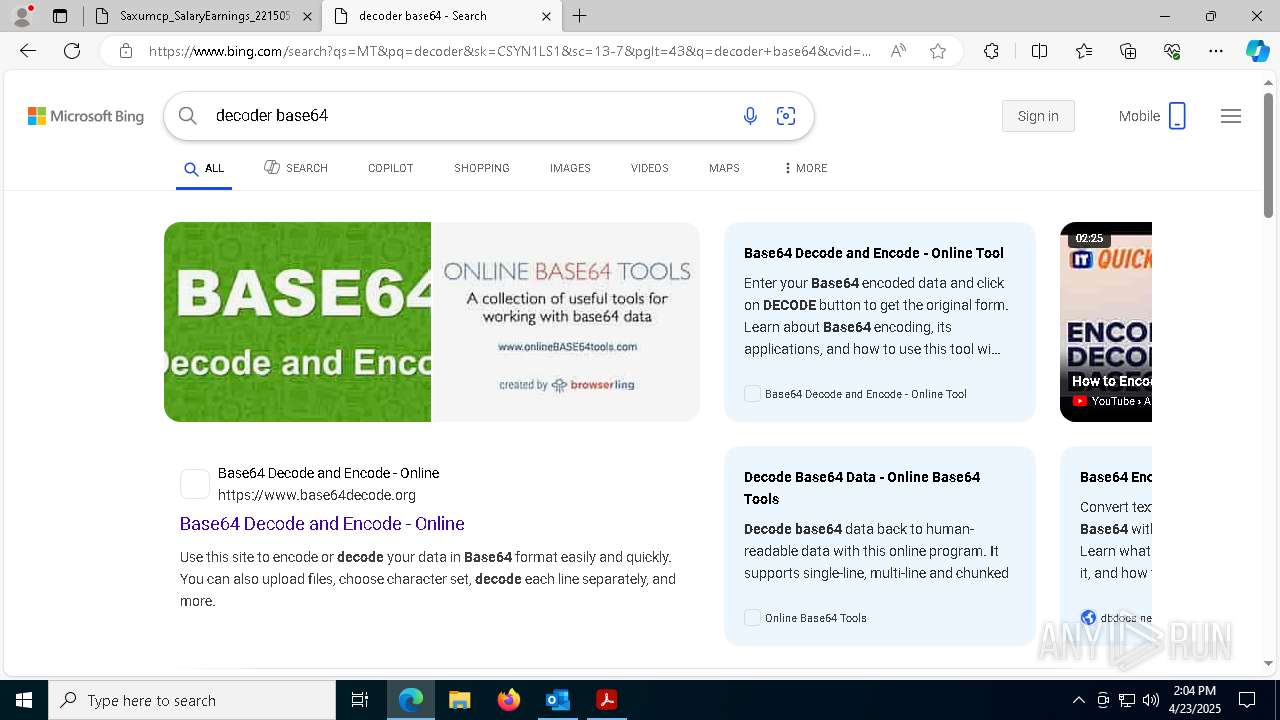Switch to the COPILOT tab

390,168
